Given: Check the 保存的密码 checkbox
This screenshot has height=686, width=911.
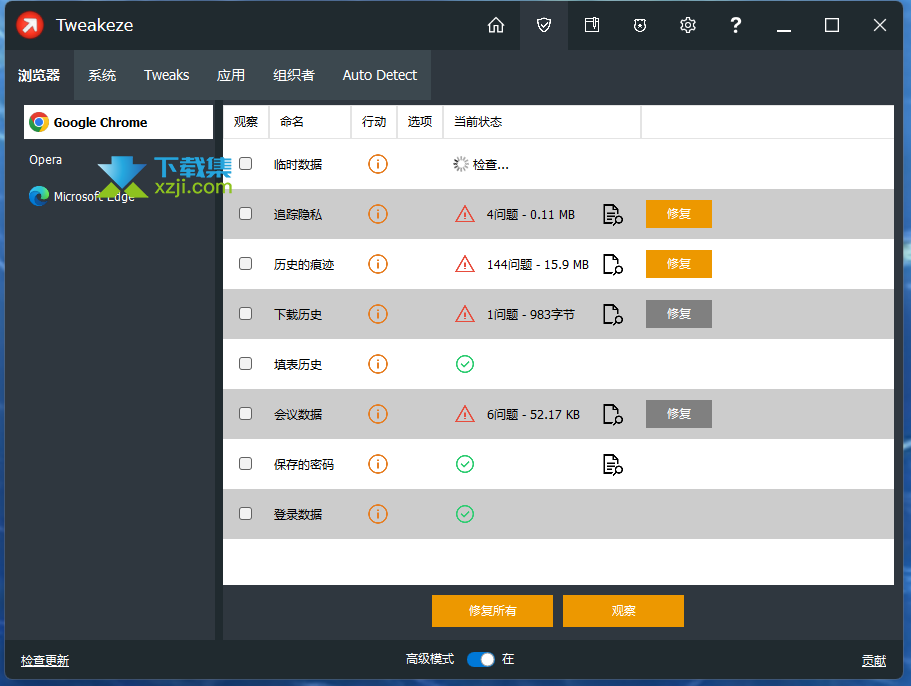Looking at the screenshot, I should [x=246, y=464].
